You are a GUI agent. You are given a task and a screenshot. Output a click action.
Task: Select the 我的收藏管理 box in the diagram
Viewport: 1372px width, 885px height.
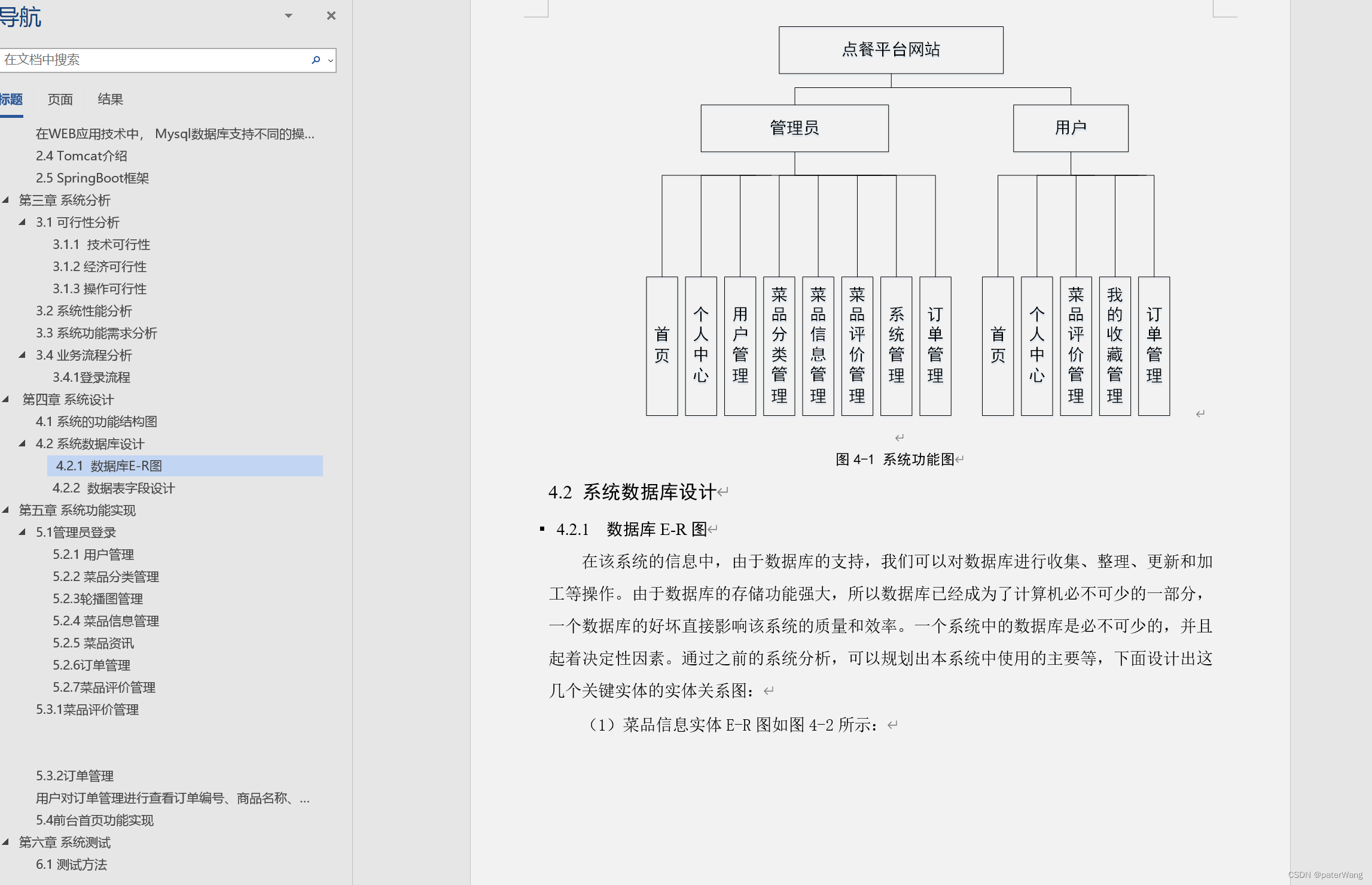1115,346
